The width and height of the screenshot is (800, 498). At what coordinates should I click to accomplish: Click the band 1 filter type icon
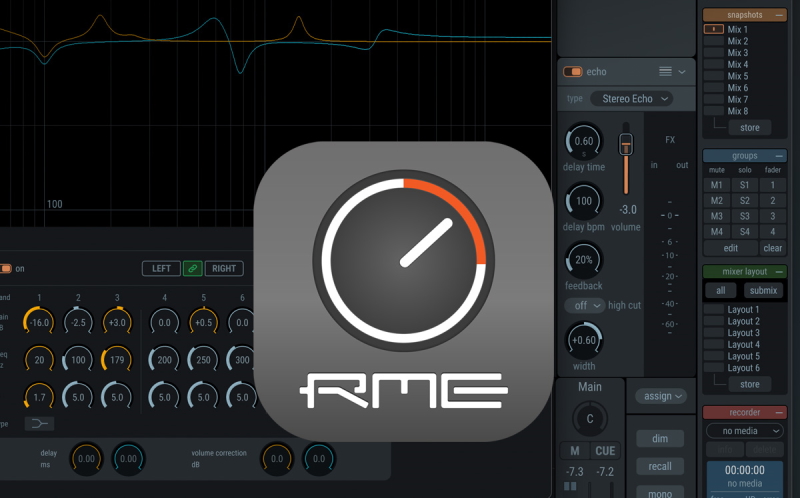coord(40,423)
